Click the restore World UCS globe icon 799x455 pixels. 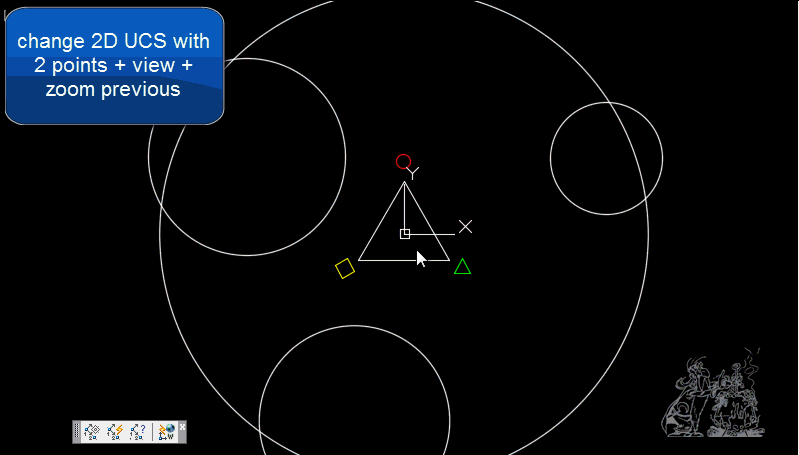pyautogui.click(x=166, y=432)
